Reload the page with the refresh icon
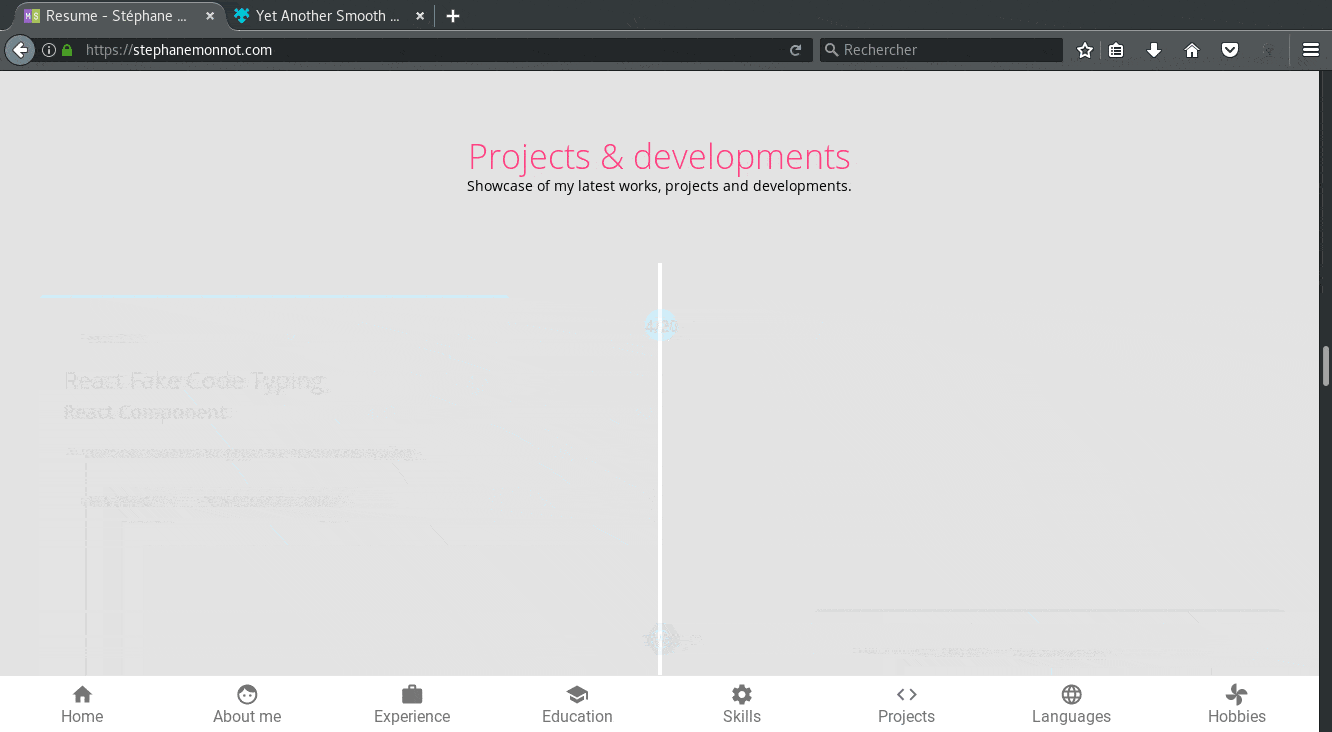 pyautogui.click(x=796, y=50)
